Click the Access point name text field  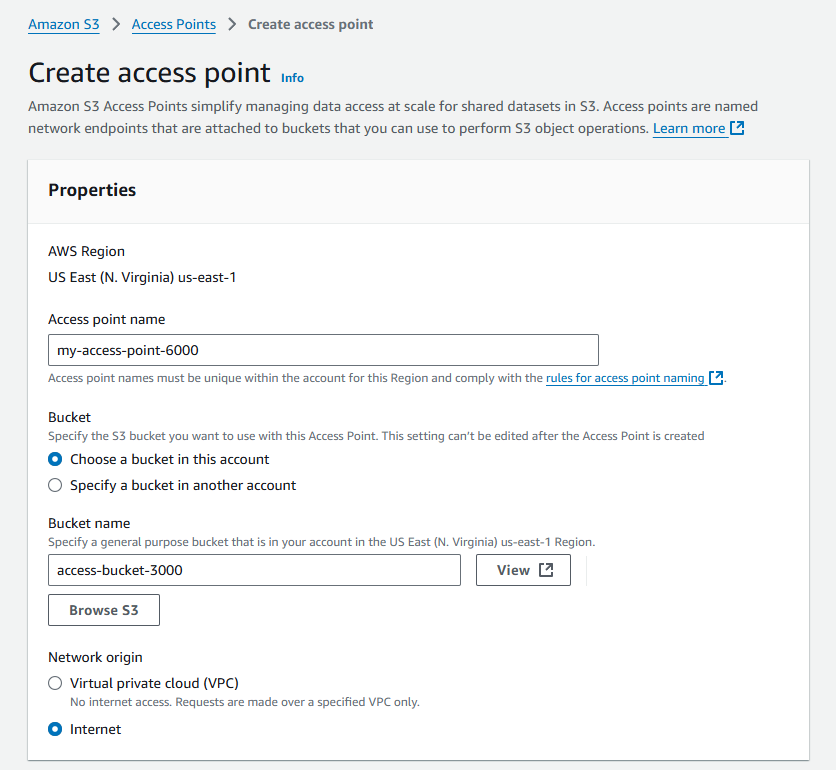pyautogui.click(x=323, y=349)
